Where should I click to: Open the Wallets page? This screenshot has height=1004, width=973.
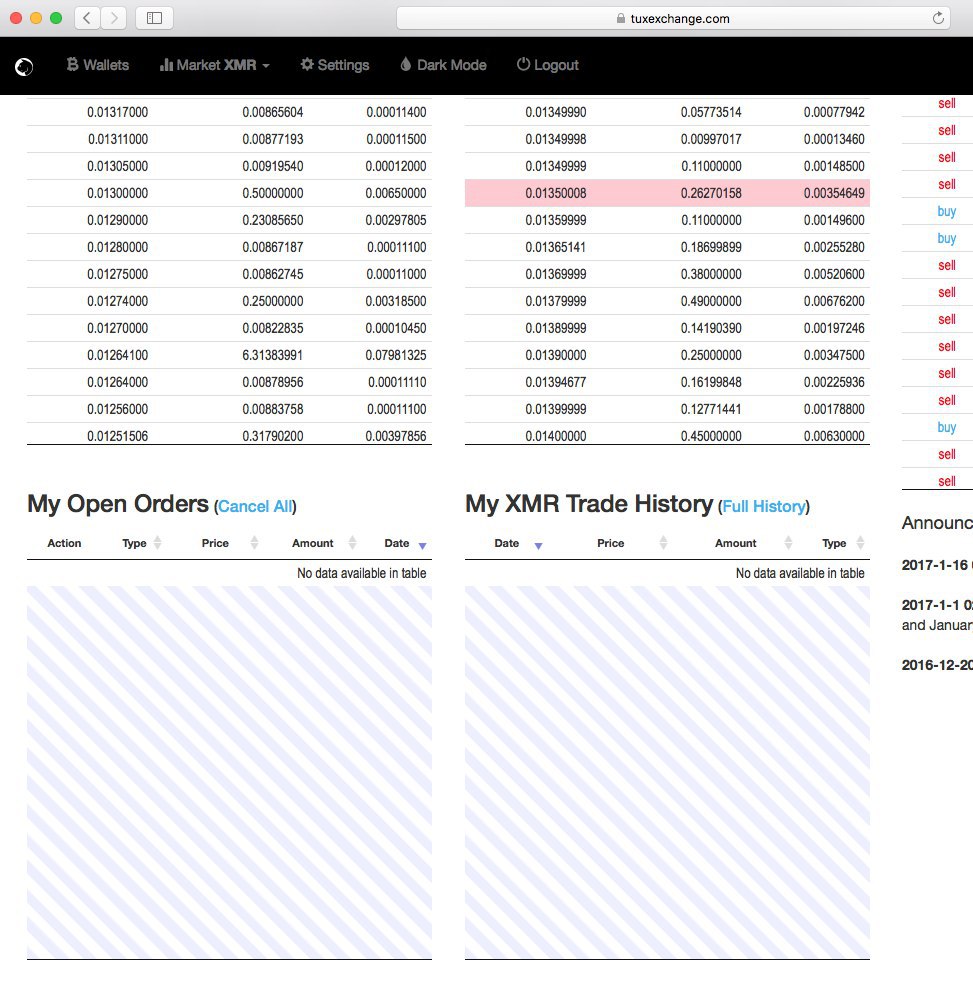(x=98, y=65)
